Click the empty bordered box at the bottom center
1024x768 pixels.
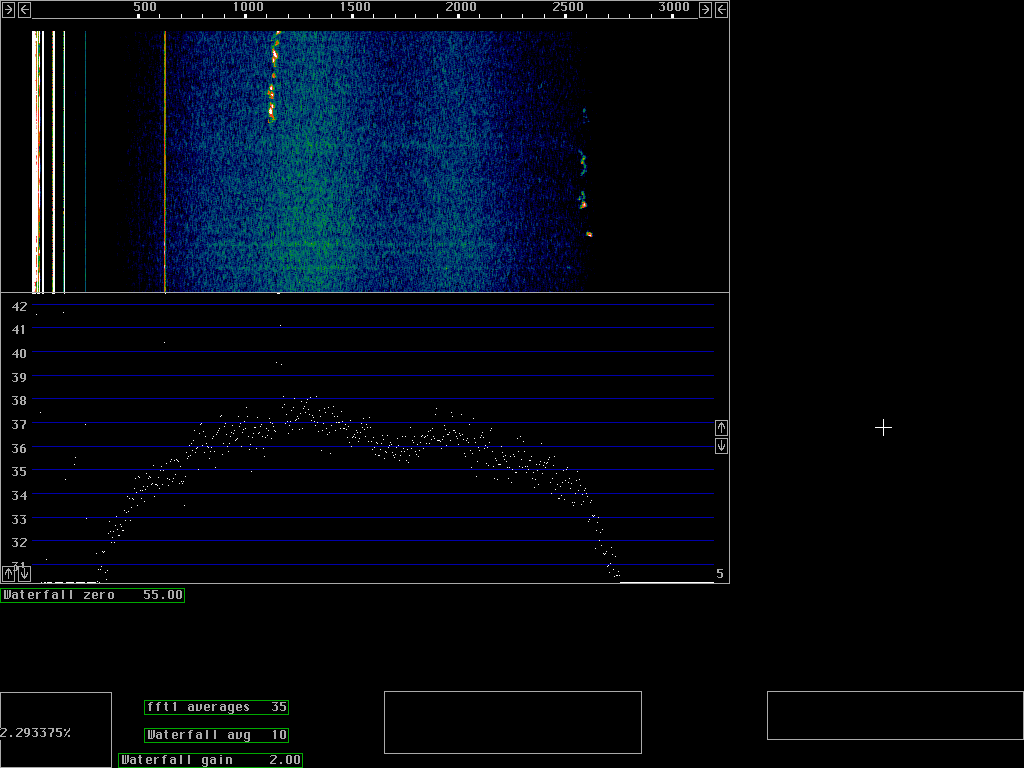click(513, 722)
